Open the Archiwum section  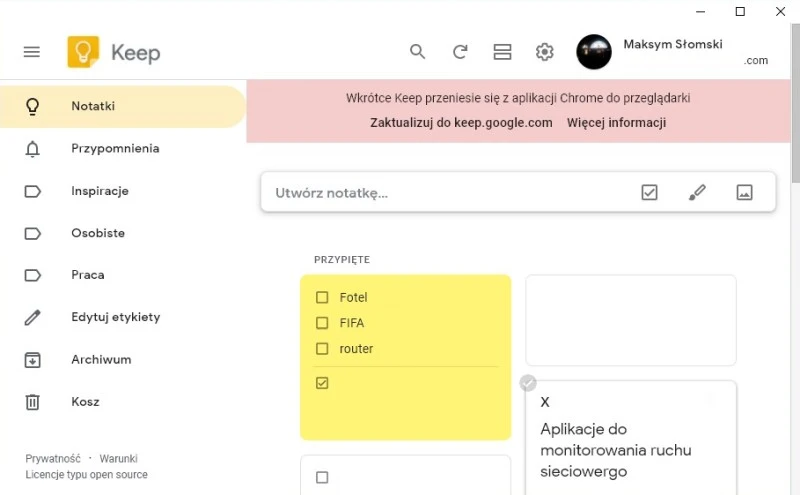pos(122,360)
